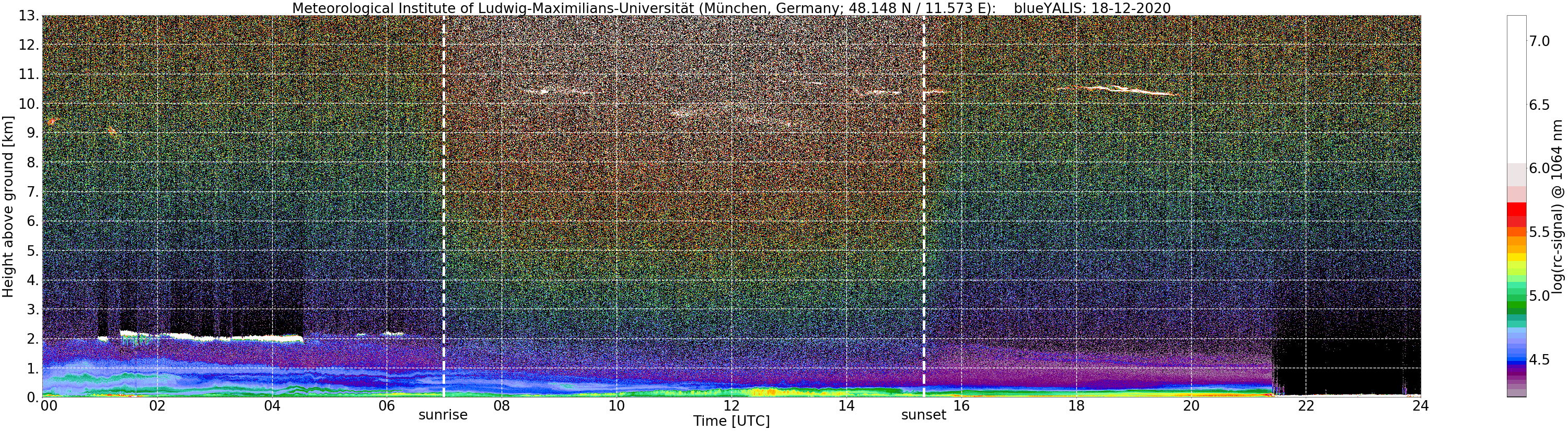Click the time axis tick label 22

click(x=1306, y=405)
